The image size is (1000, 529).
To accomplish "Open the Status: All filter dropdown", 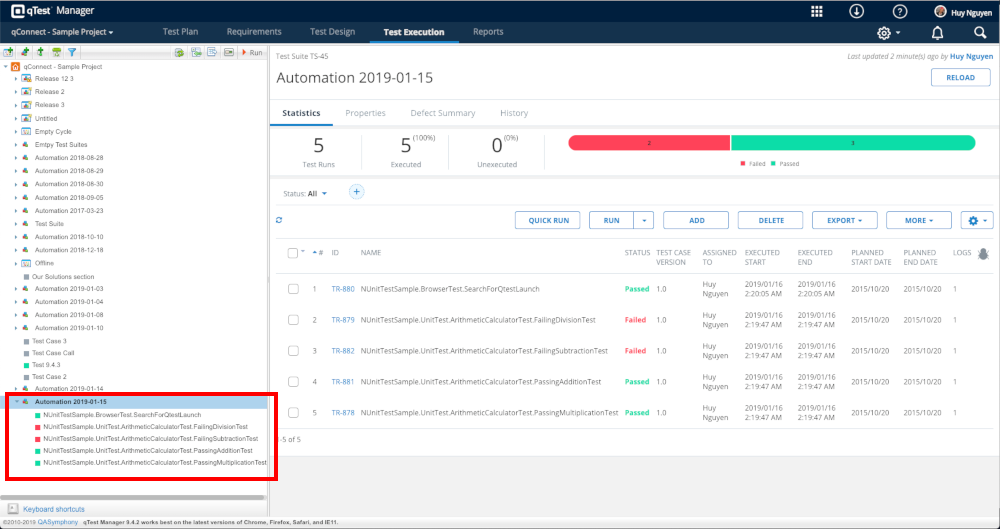I will [x=305, y=193].
